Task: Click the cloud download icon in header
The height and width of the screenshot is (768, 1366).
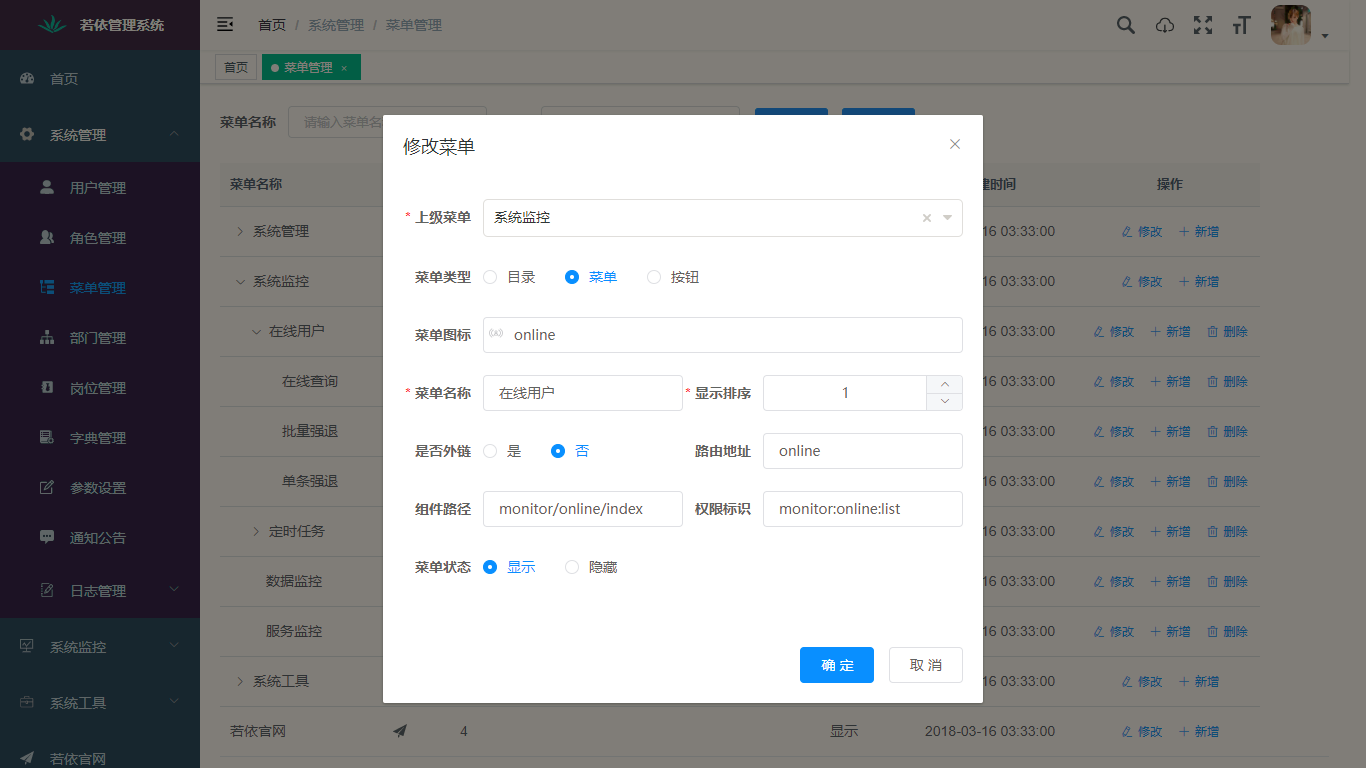Action: click(1165, 25)
